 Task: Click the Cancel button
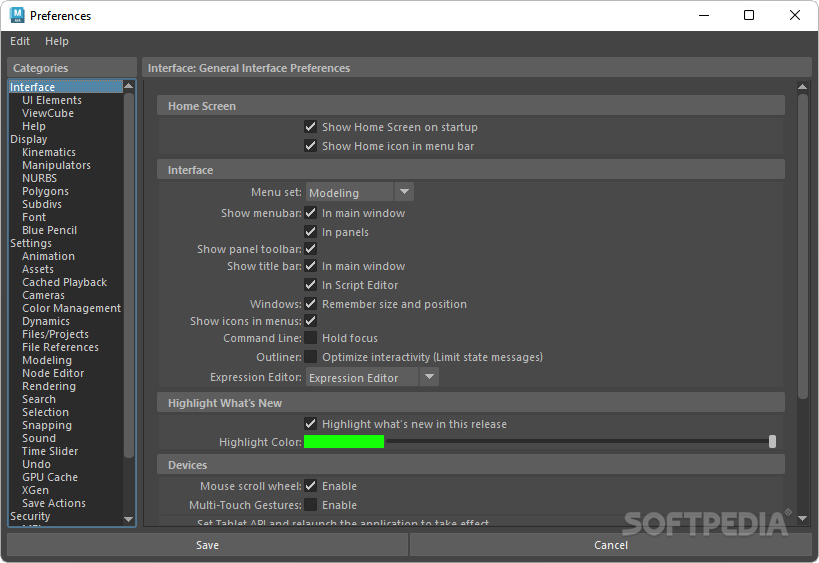click(611, 545)
